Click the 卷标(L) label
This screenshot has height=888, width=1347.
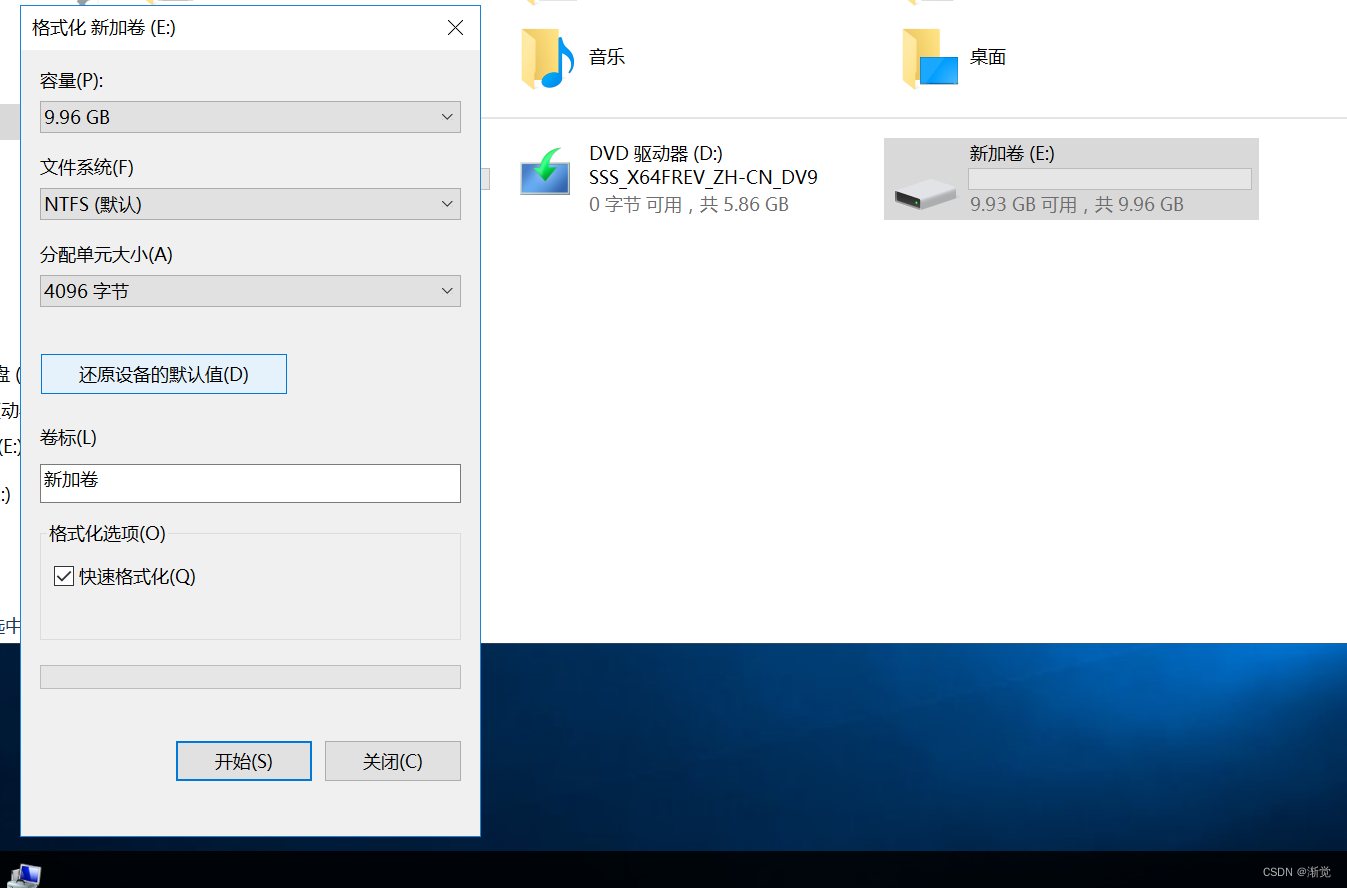[x=68, y=437]
